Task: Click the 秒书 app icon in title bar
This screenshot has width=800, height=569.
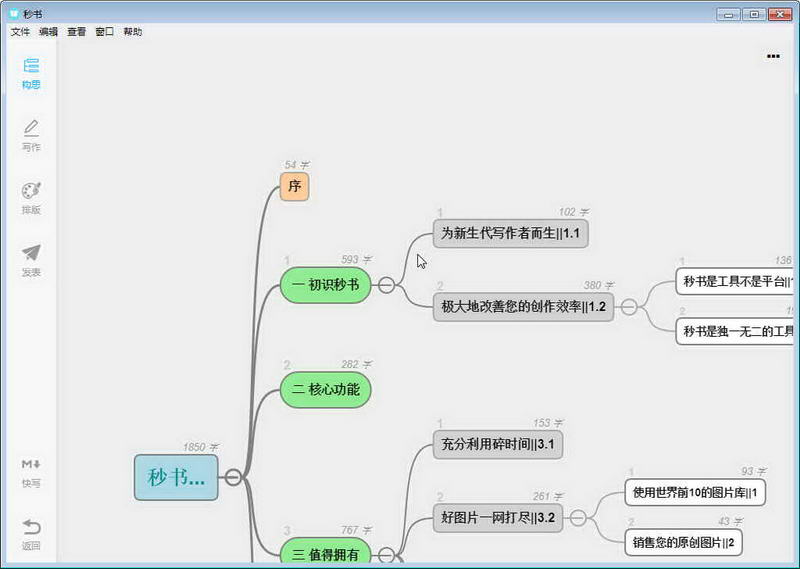Action: pos(14,14)
